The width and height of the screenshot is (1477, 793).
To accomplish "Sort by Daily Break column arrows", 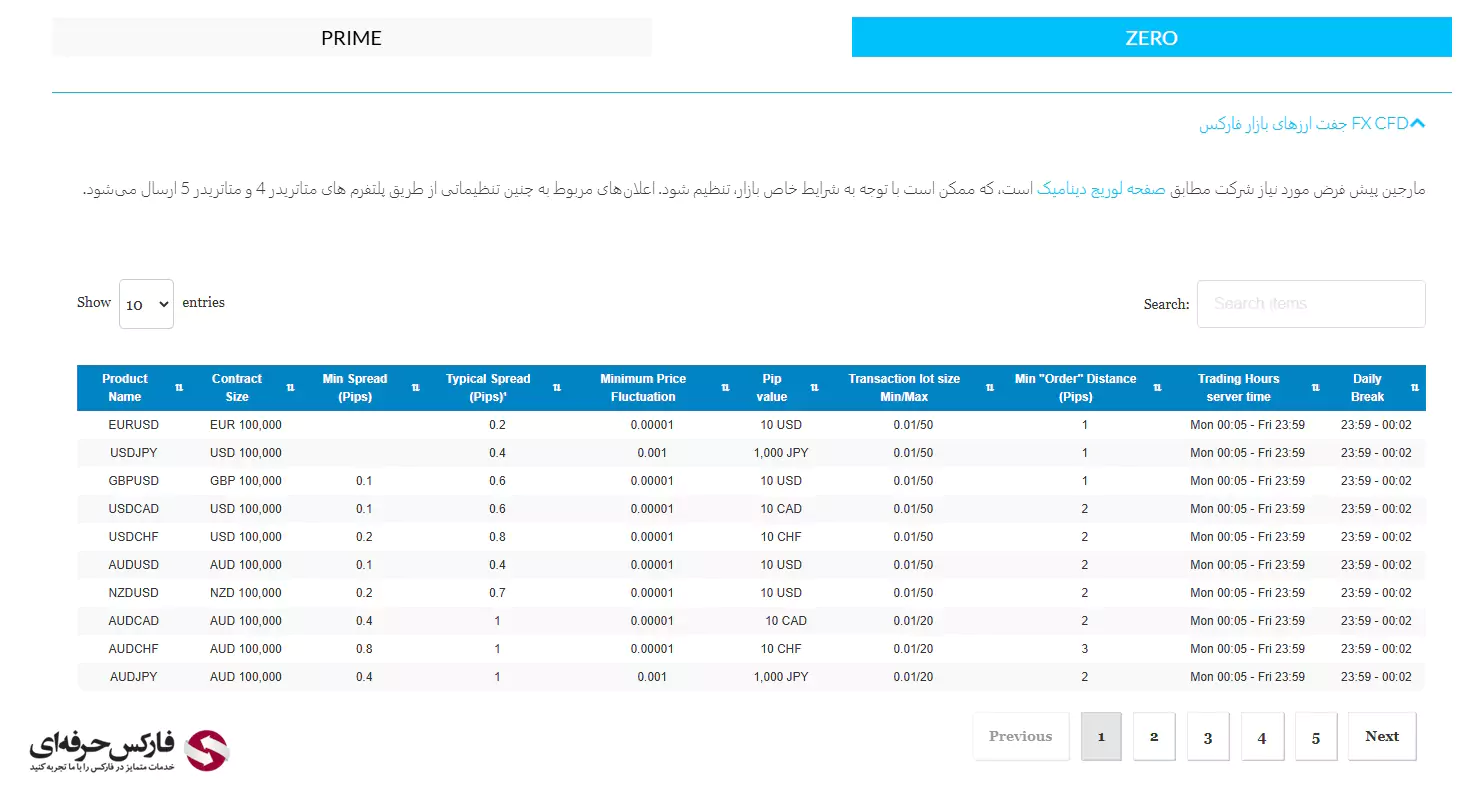I will pyautogui.click(x=1414, y=388).
